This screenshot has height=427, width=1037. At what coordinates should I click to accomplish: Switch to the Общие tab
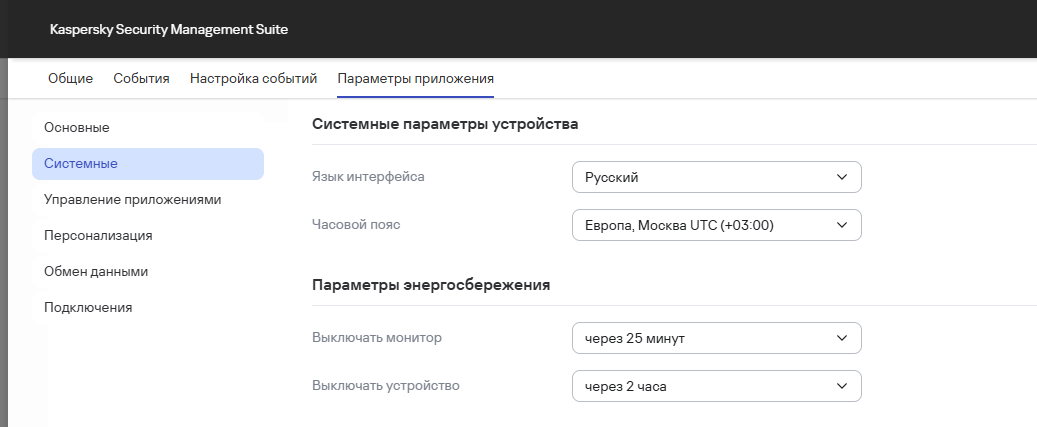[70, 78]
